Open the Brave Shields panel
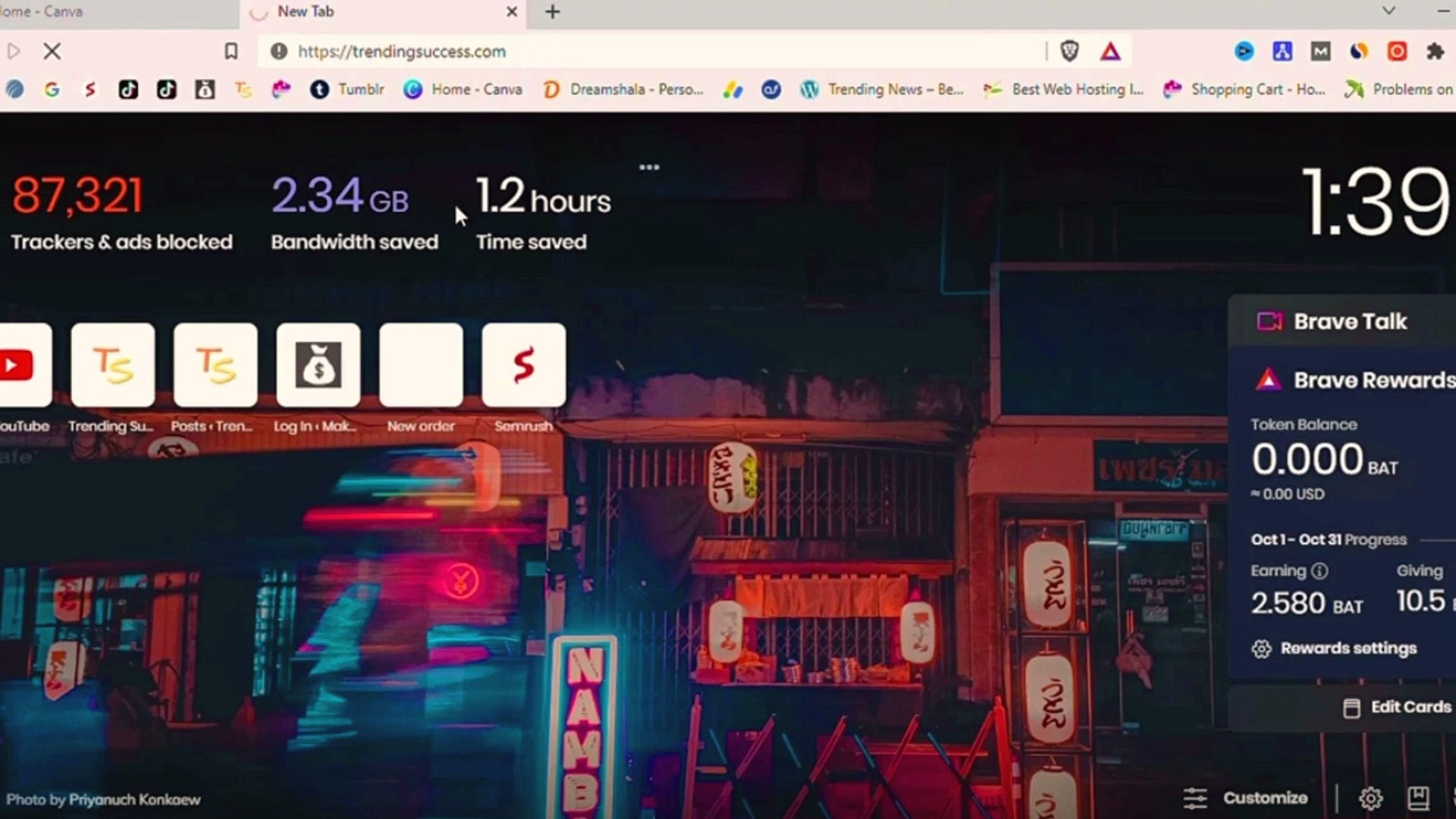This screenshot has height=819, width=1456. tap(1071, 52)
